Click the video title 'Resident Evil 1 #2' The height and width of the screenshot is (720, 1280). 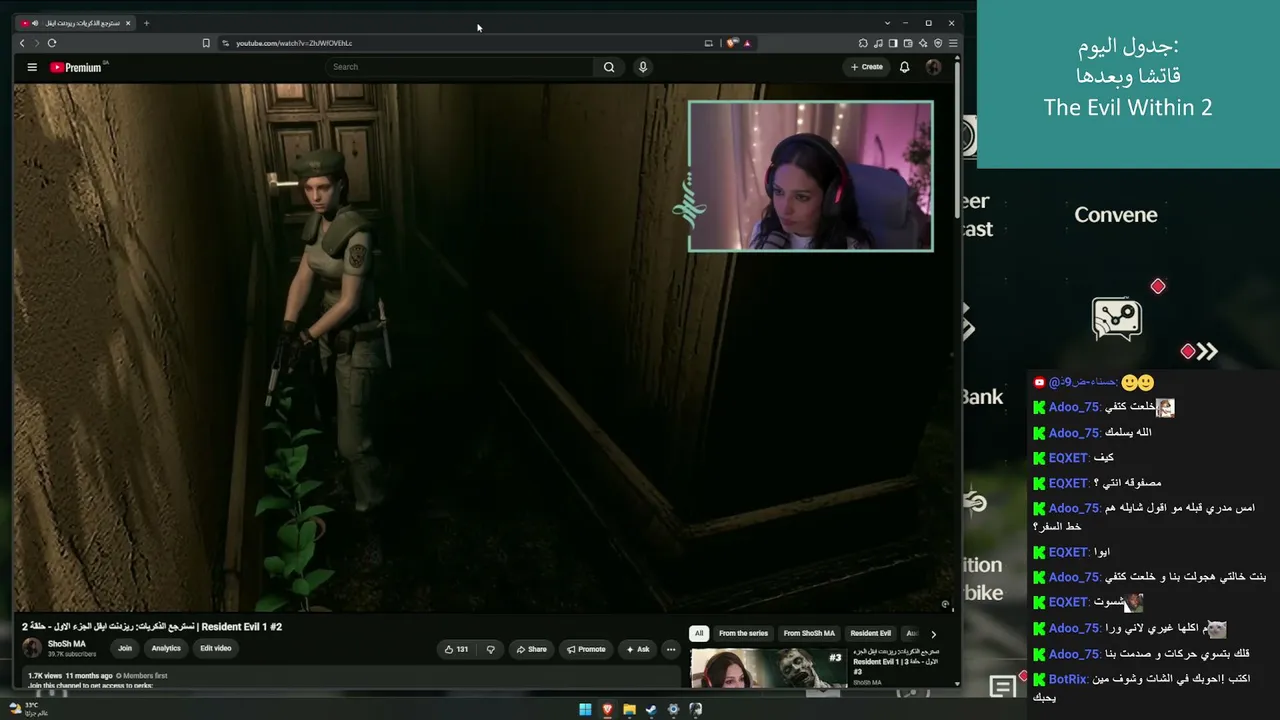152,627
